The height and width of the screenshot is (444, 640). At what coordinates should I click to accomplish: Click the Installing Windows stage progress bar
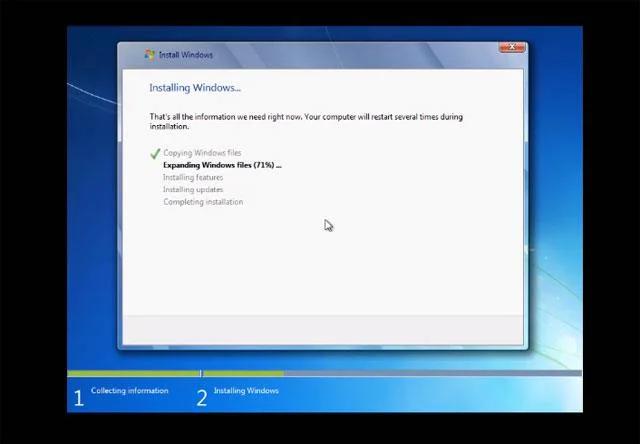pos(392,373)
